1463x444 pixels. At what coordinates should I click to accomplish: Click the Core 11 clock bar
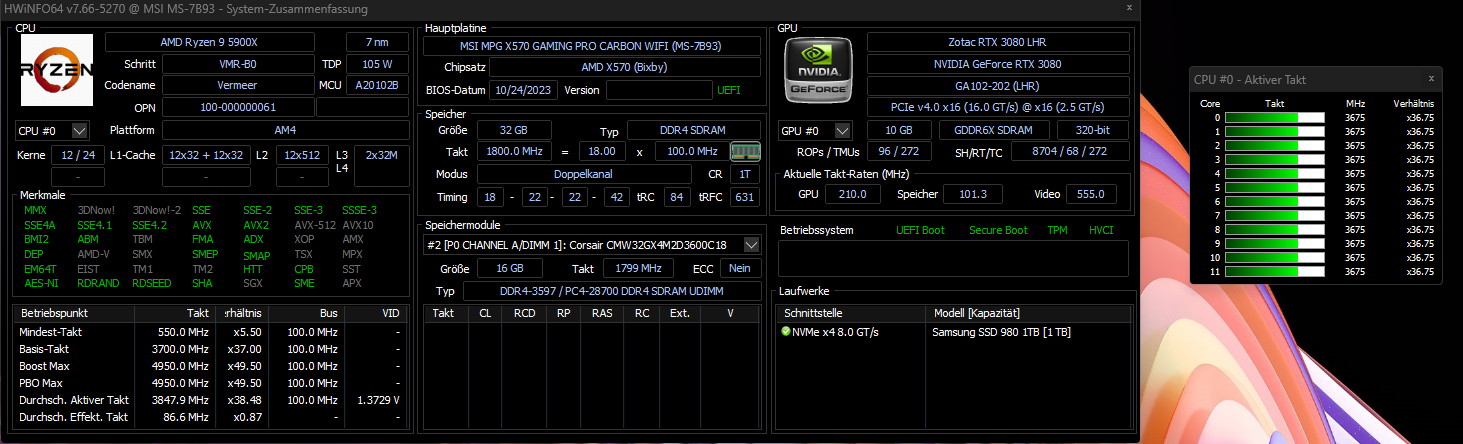tap(1274, 271)
